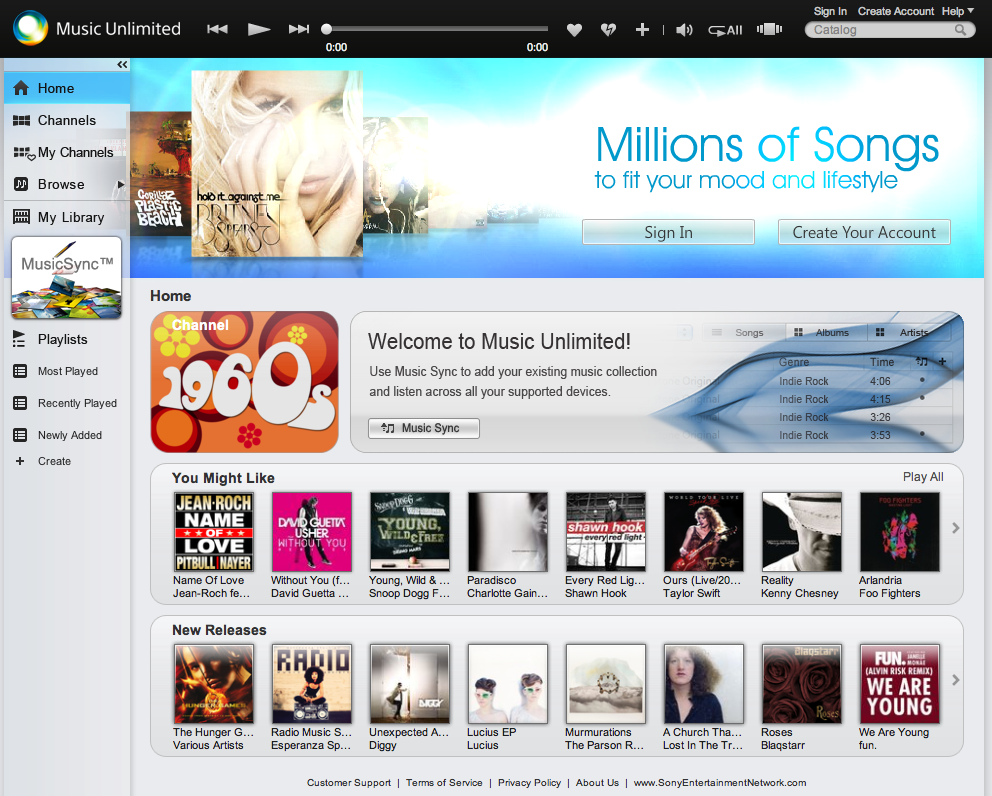
Task: Open the Customer Support footer link
Action: [349, 783]
